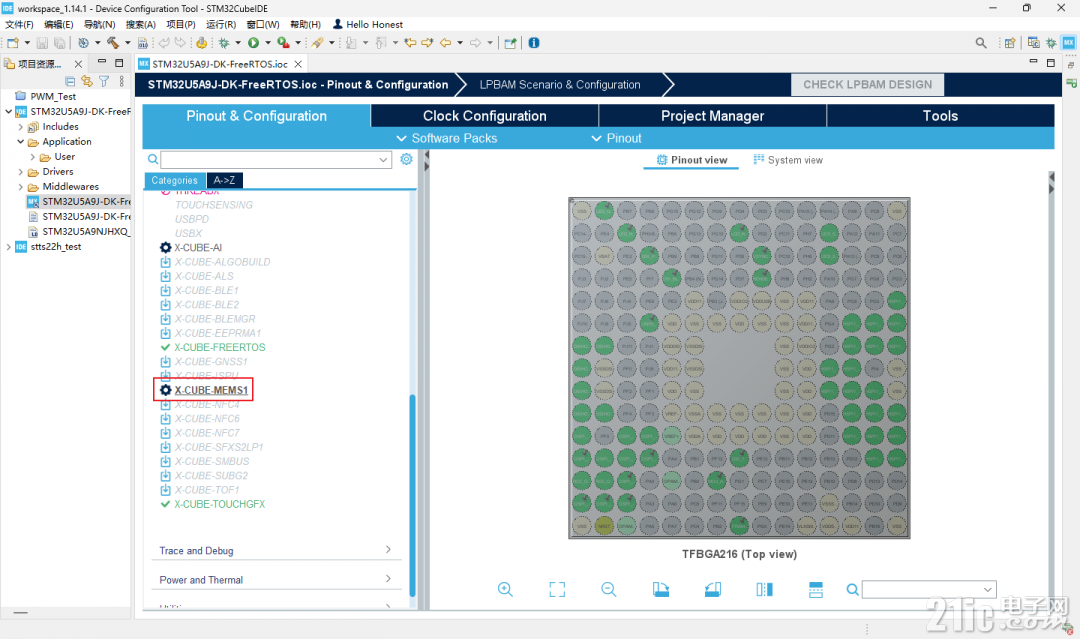The image size is (1080, 639).
Task: Start a debug session with the bug icon
Action: coord(224,43)
